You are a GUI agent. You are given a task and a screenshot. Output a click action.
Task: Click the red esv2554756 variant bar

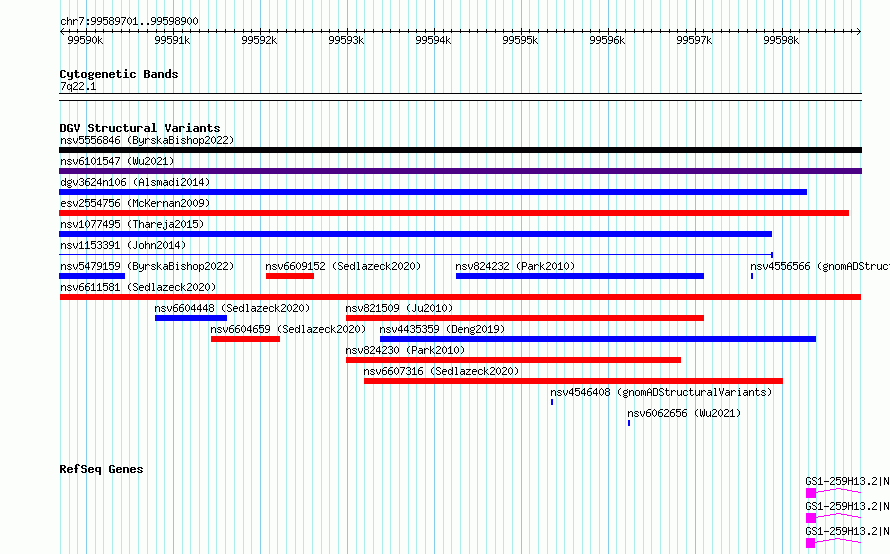454,213
